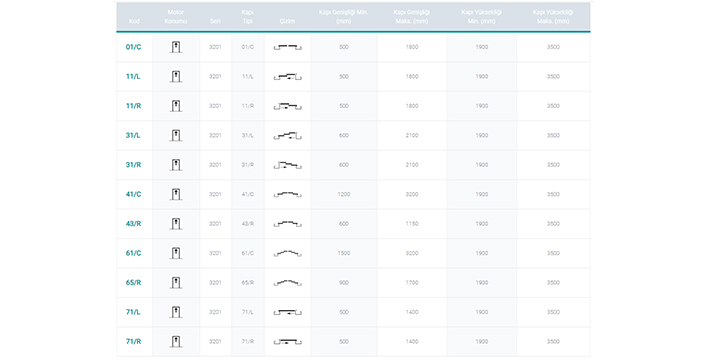Open the 11/R code link

point(134,106)
